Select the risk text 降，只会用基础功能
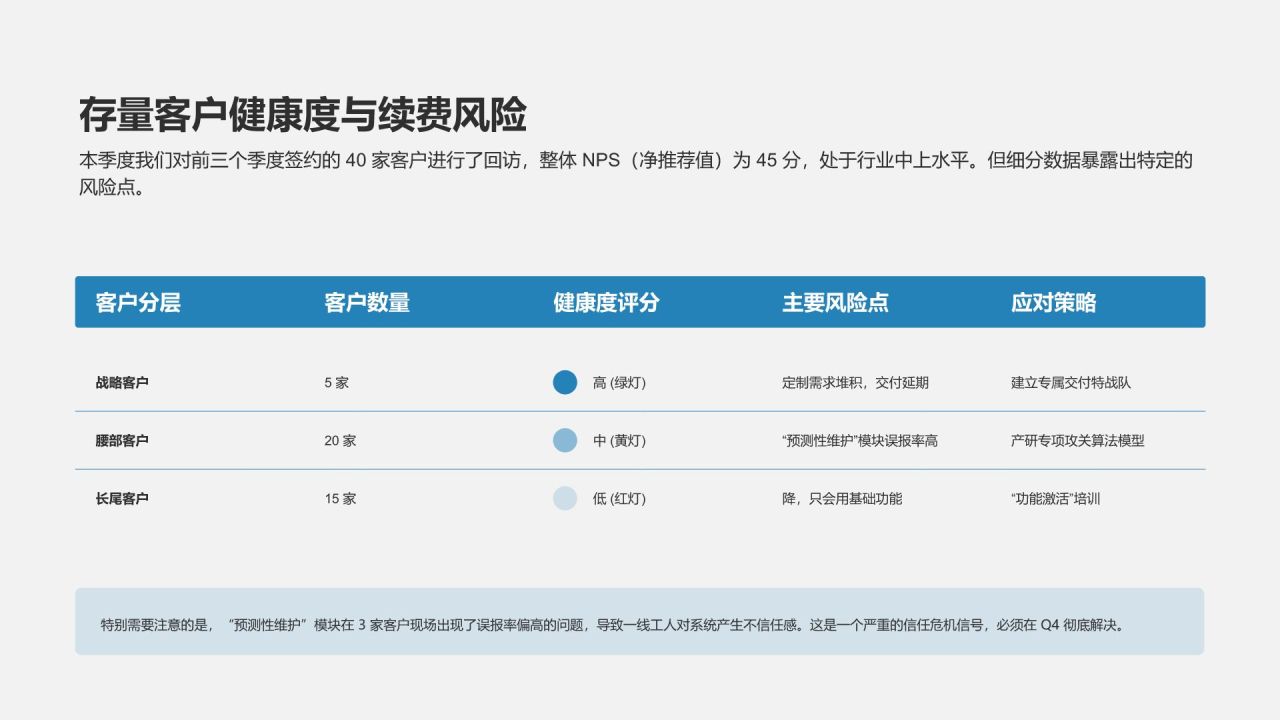 click(x=842, y=498)
